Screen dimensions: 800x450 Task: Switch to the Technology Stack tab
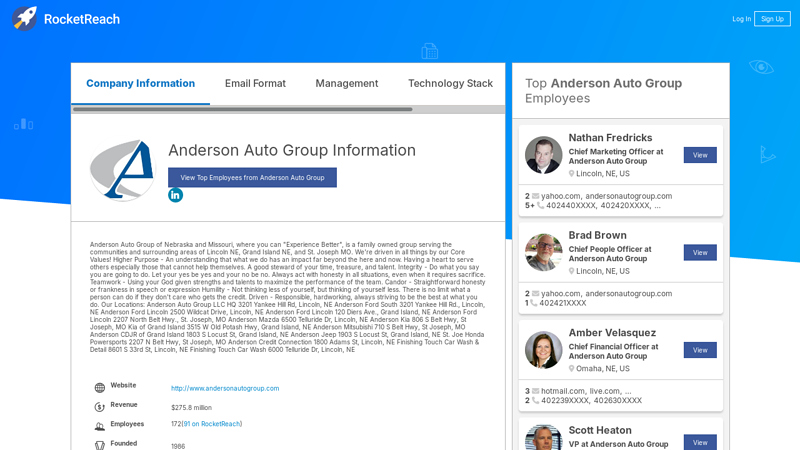[x=450, y=83]
